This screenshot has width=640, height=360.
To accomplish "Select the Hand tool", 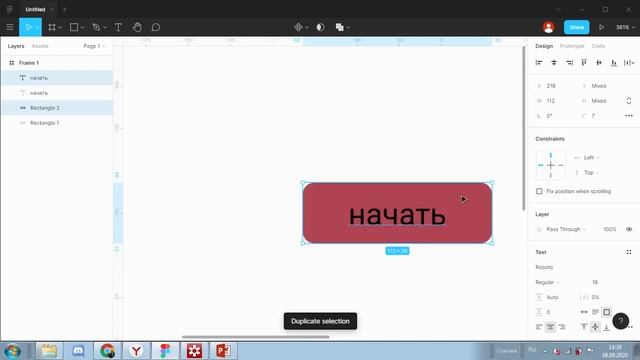I will (137, 27).
